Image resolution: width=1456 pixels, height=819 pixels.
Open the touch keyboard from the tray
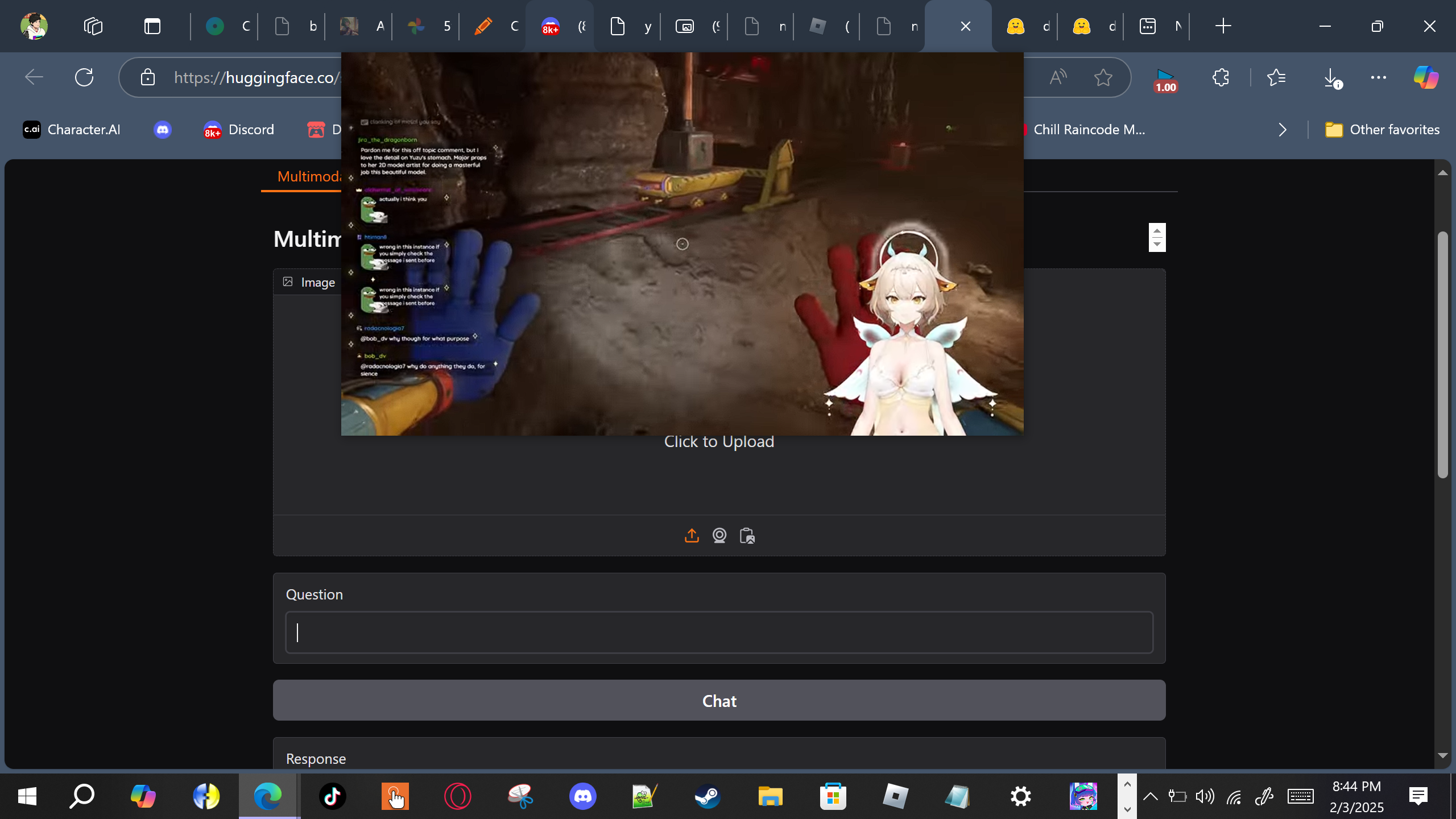coord(1300,796)
